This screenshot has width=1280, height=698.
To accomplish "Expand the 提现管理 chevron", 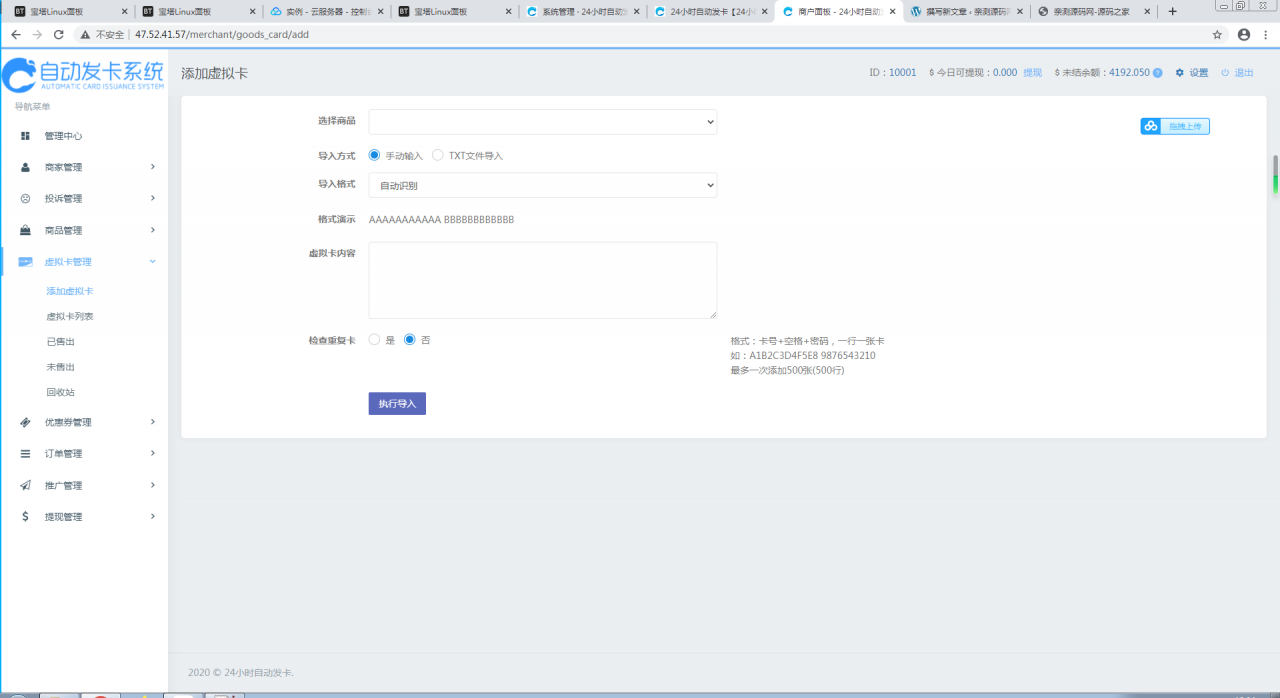I will coord(152,516).
